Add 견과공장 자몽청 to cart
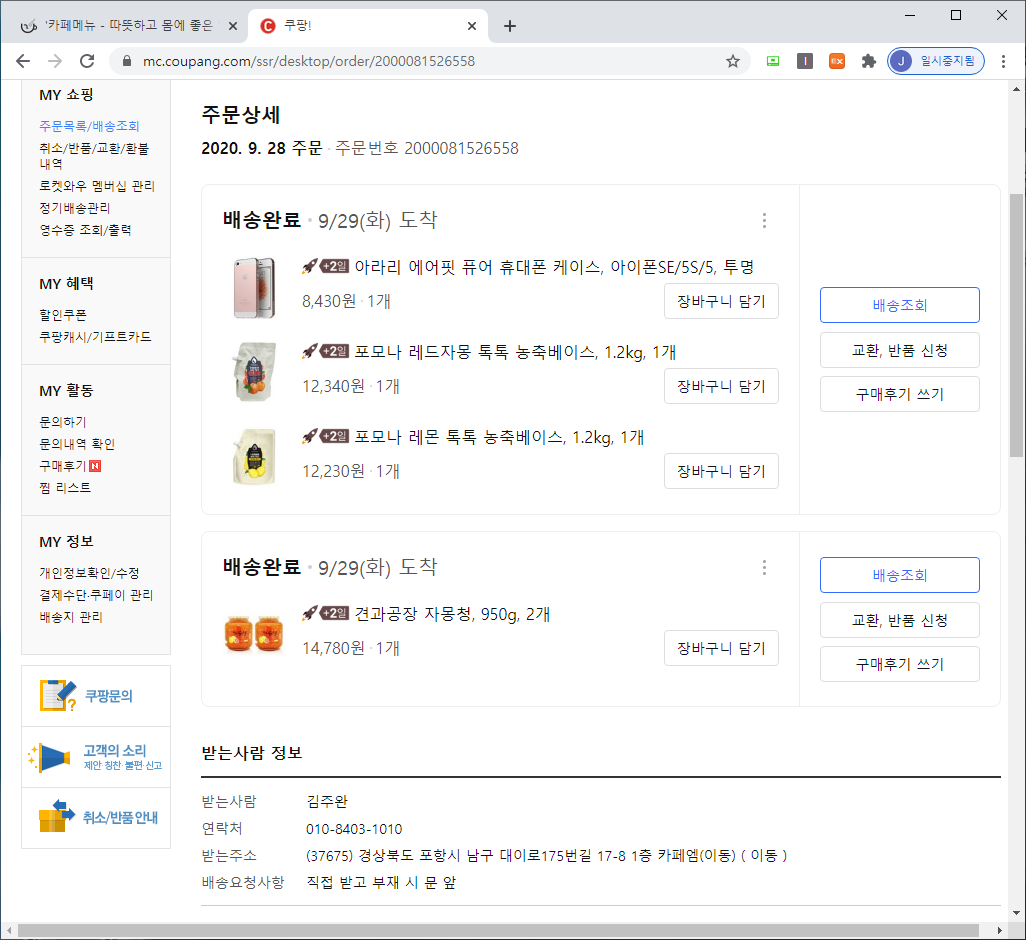1026x940 pixels. tap(721, 648)
